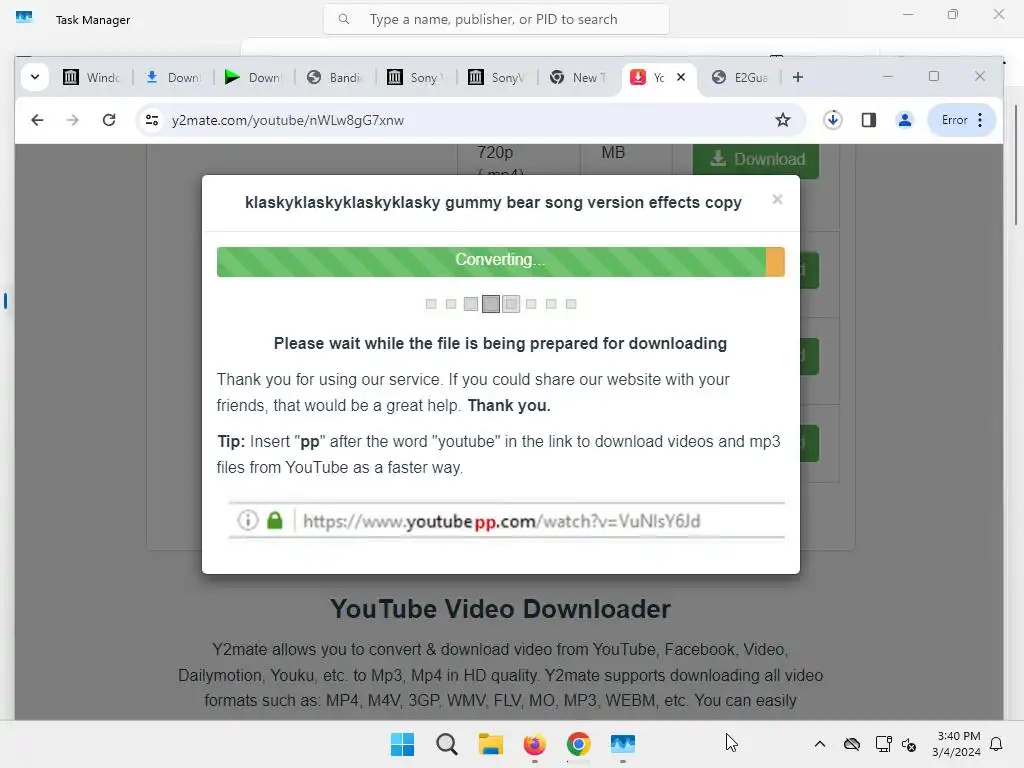Show hidden system tray icons
1024x768 pixels.
[820, 744]
